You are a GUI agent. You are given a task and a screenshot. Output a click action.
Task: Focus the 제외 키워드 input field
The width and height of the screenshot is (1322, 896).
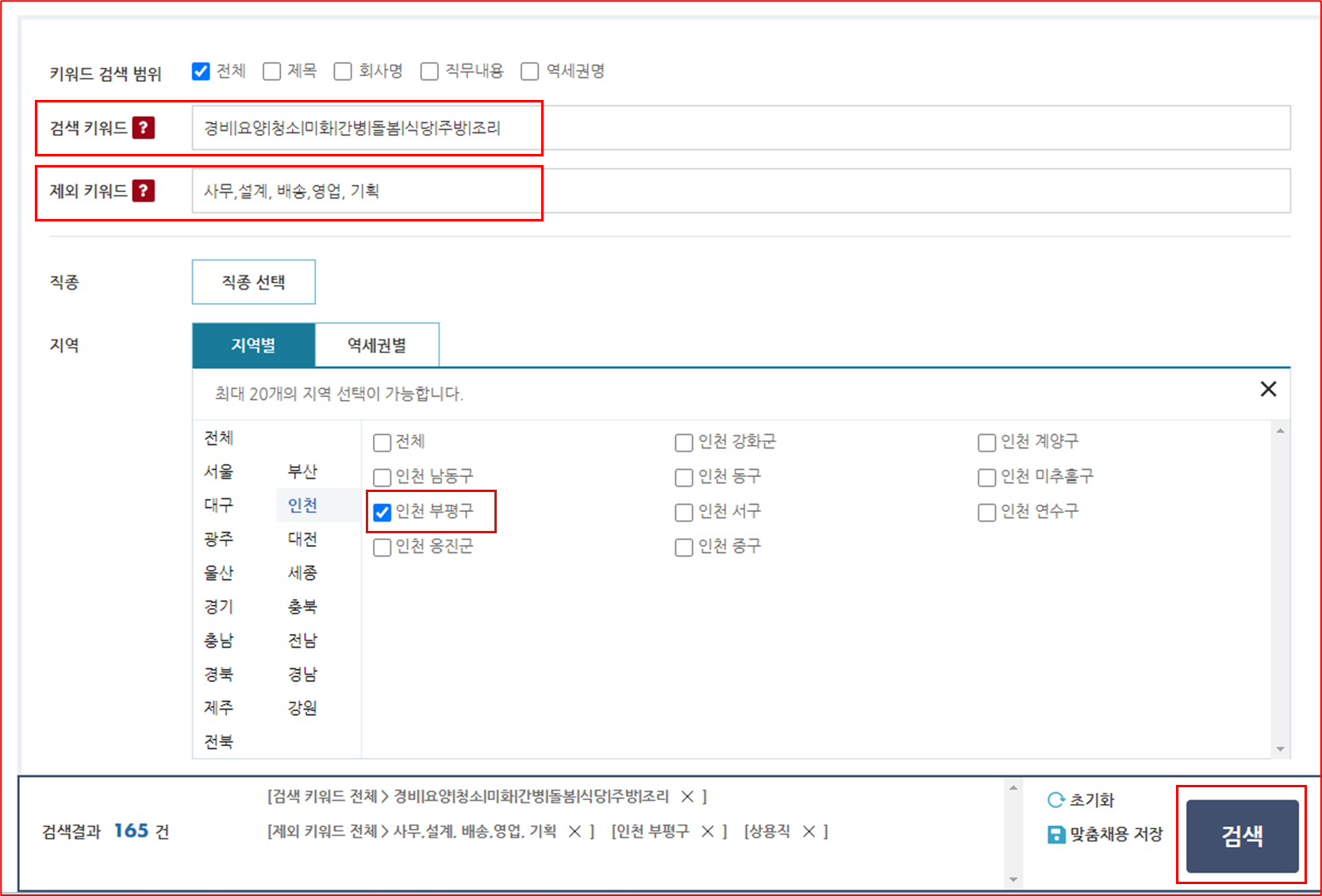pos(741,190)
